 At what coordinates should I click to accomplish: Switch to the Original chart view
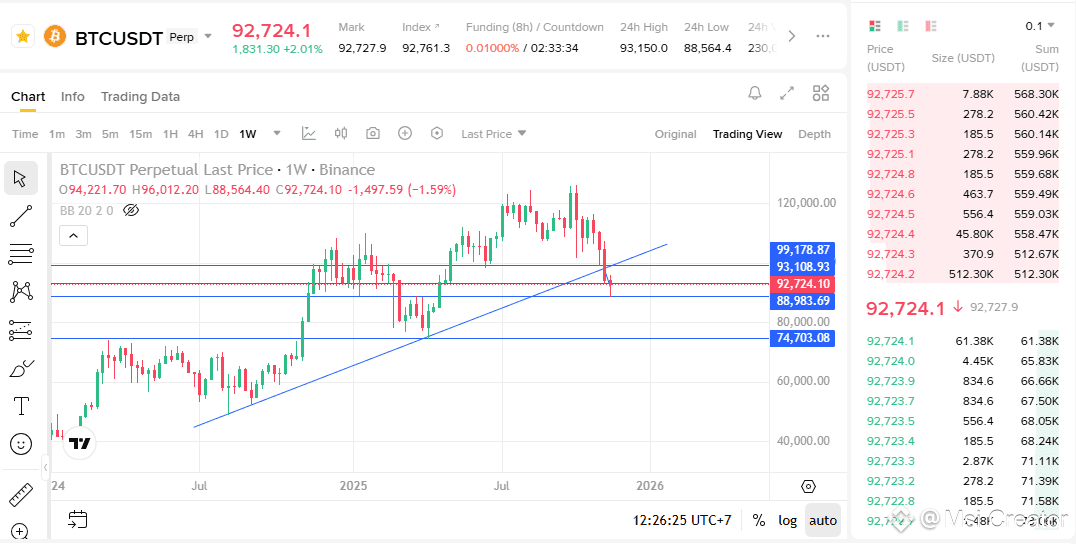click(x=675, y=134)
